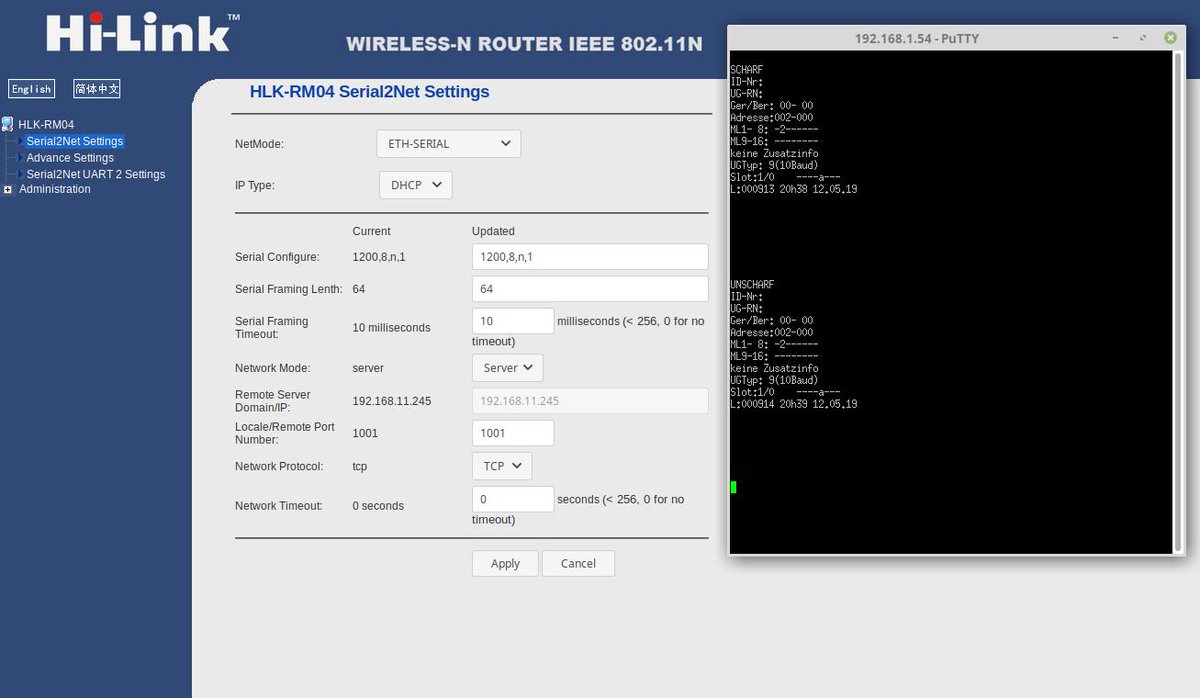The width and height of the screenshot is (1200, 698).
Task: Click the 0 seconds current value
Action: point(378,506)
